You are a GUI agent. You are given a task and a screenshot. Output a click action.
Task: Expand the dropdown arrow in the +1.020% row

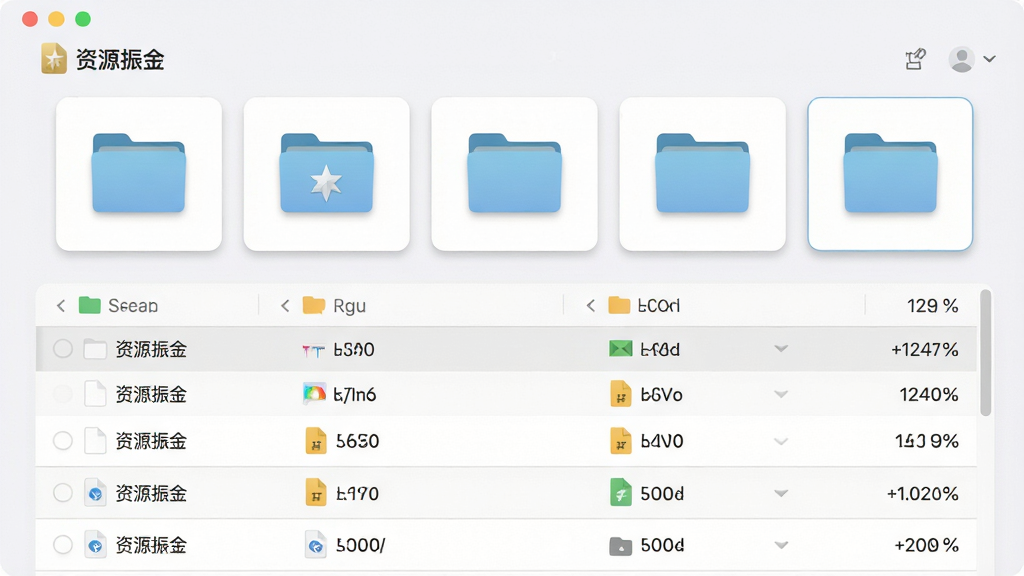click(x=781, y=493)
